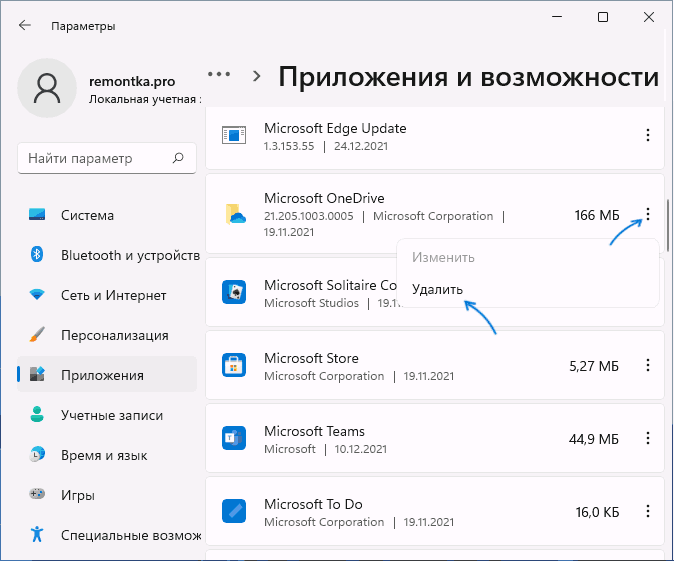Open the Игры section
Viewport: 674px width, 561px height.
pos(107,495)
